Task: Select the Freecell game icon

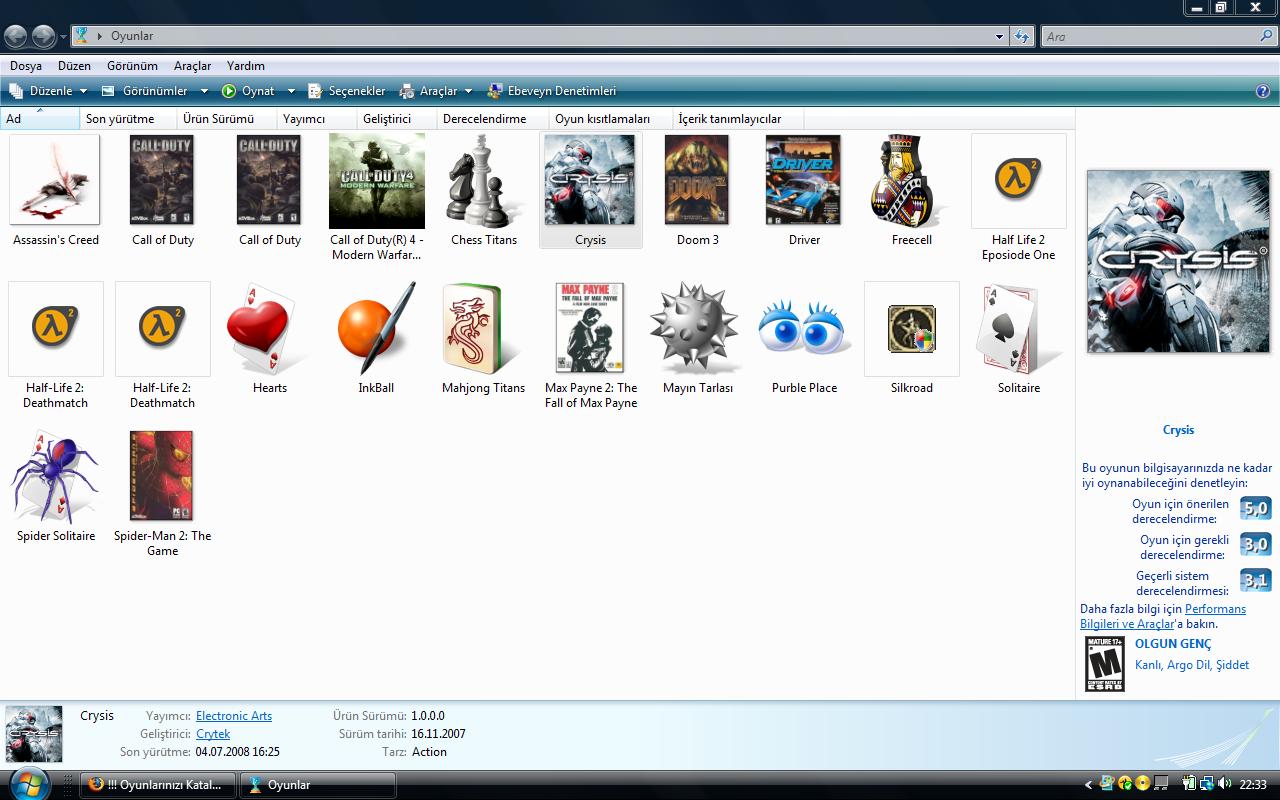Action: pyautogui.click(x=911, y=180)
